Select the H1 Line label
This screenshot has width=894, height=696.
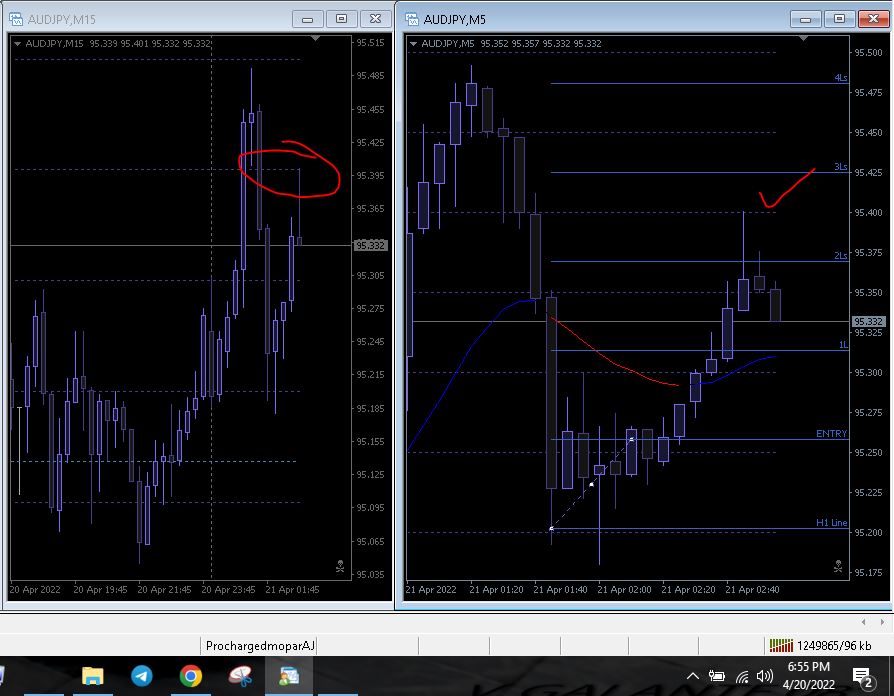[x=831, y=523]
